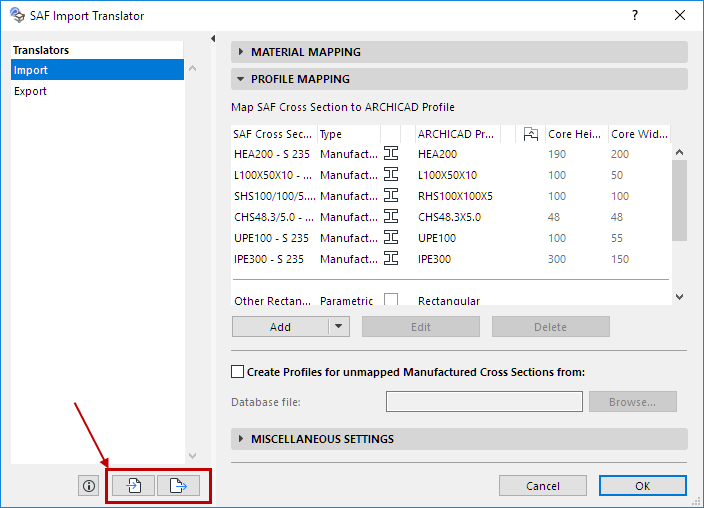Click the rectangular profile icon in Parametric row
704x508 pixels.
(x=391, y=299)
